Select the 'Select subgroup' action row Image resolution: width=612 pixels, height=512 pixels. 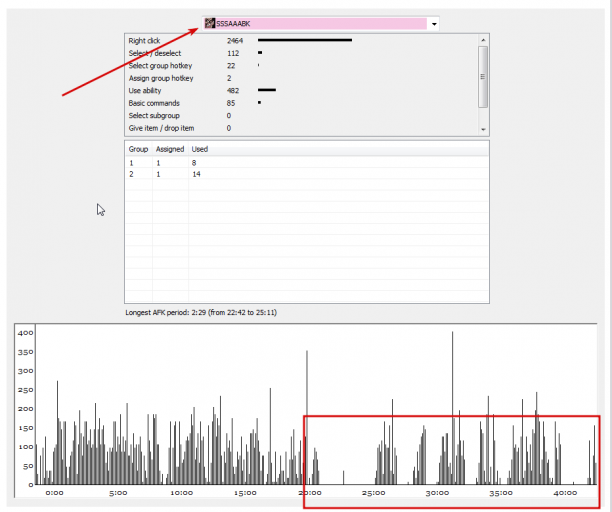pyautogui.click(x=301, y=116)
